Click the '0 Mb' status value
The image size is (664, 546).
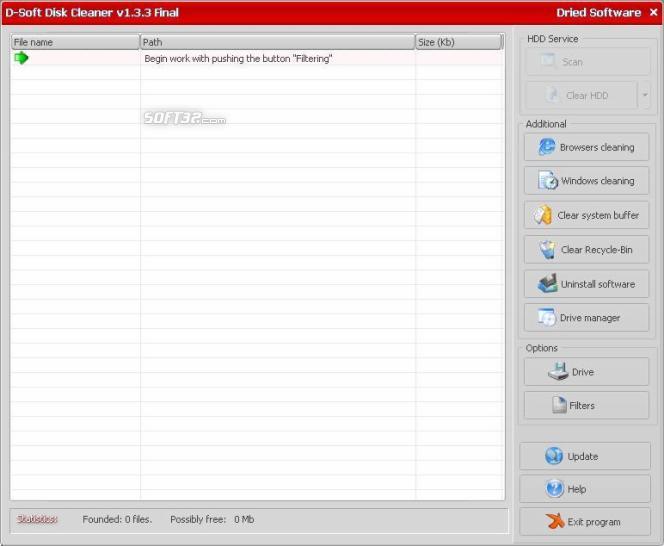[x=244, y=519]
